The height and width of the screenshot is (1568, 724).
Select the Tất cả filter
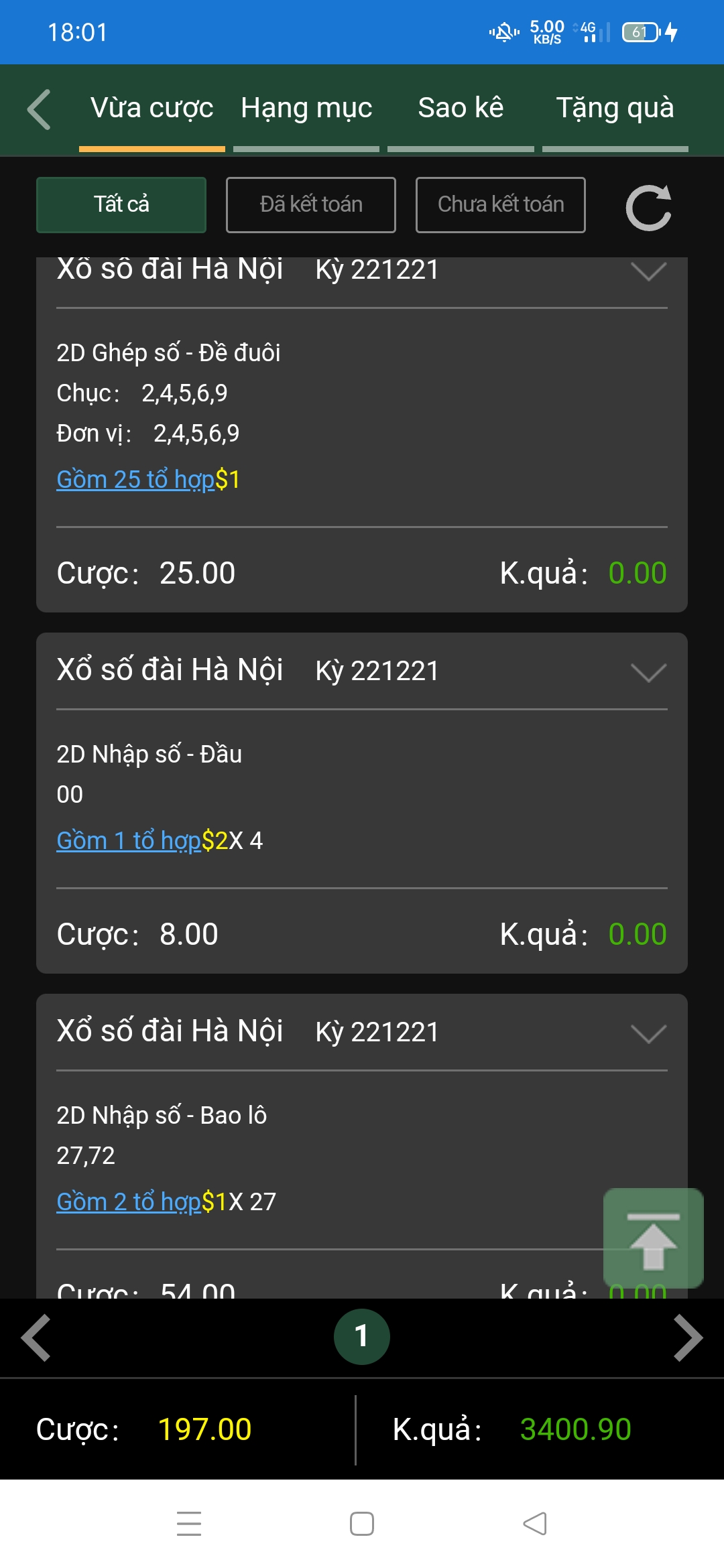click(121, 205)
